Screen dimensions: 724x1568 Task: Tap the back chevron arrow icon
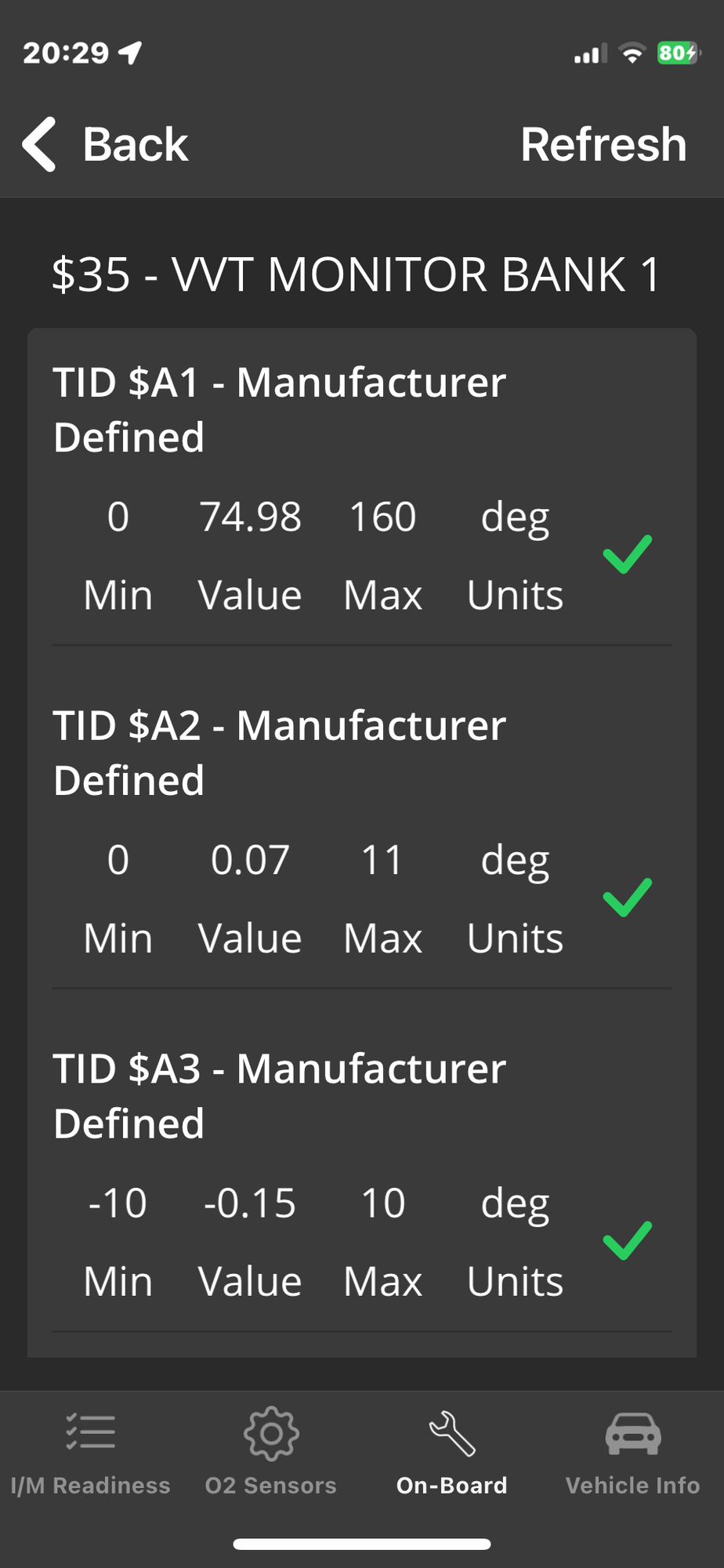point(39,144)
